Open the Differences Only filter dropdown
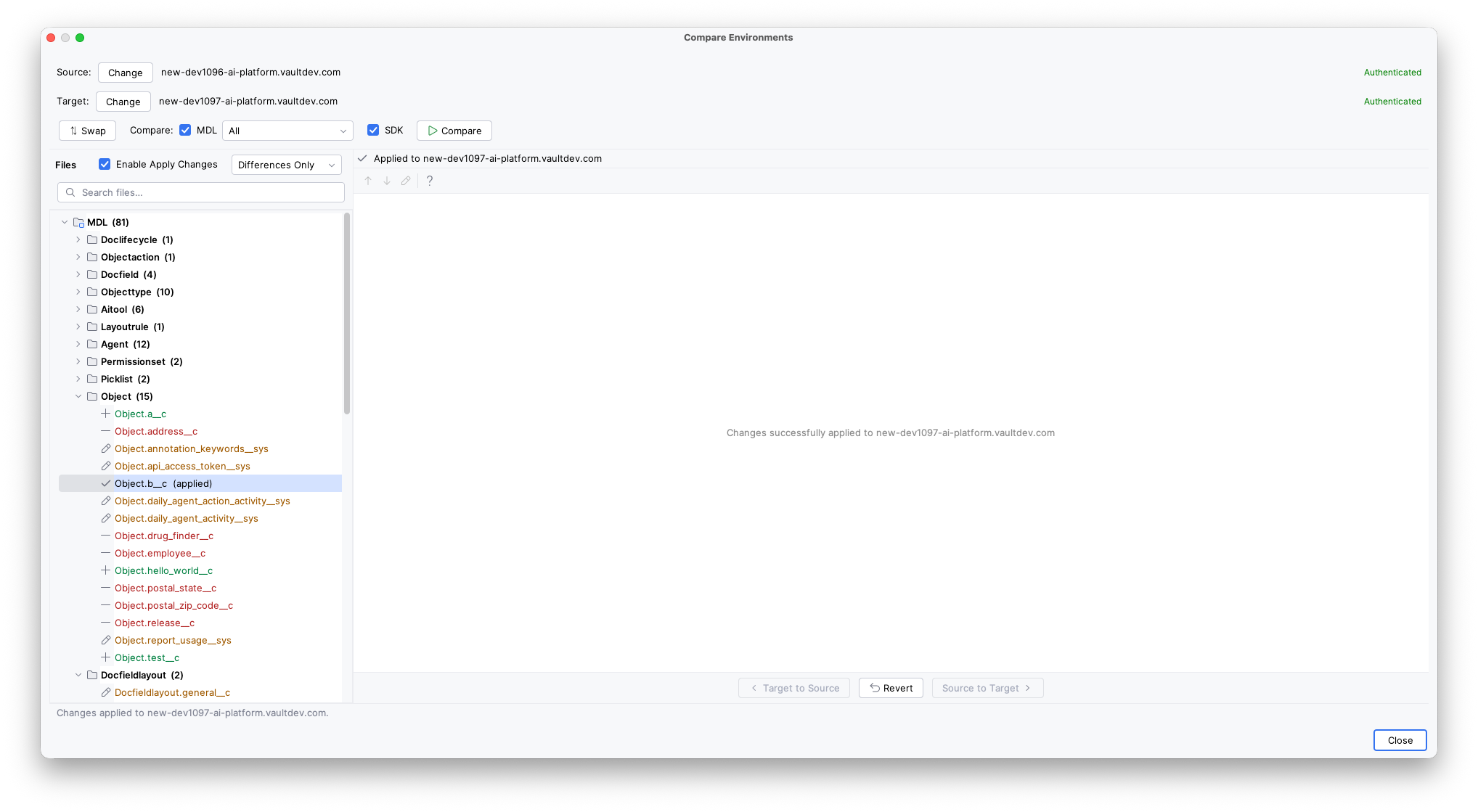 pos(287,165)
